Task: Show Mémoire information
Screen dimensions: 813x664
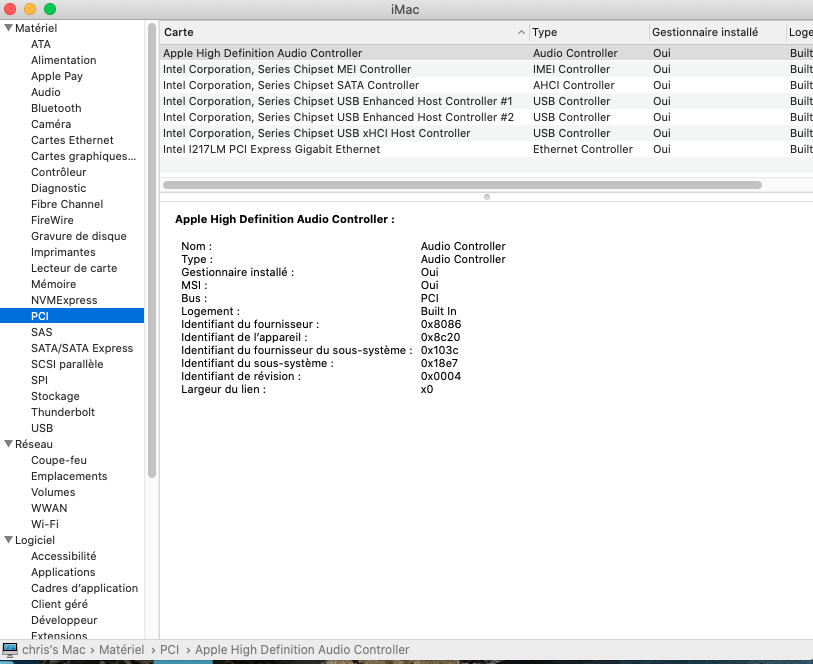Action: point(53,284)
